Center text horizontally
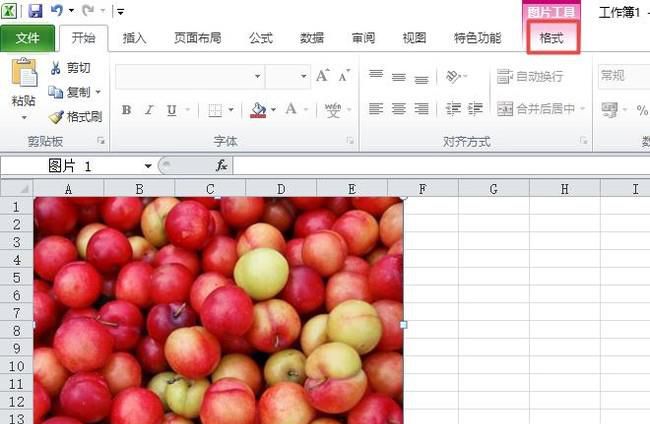This screenshot has height=424, width=650. [x=399, y=109]
